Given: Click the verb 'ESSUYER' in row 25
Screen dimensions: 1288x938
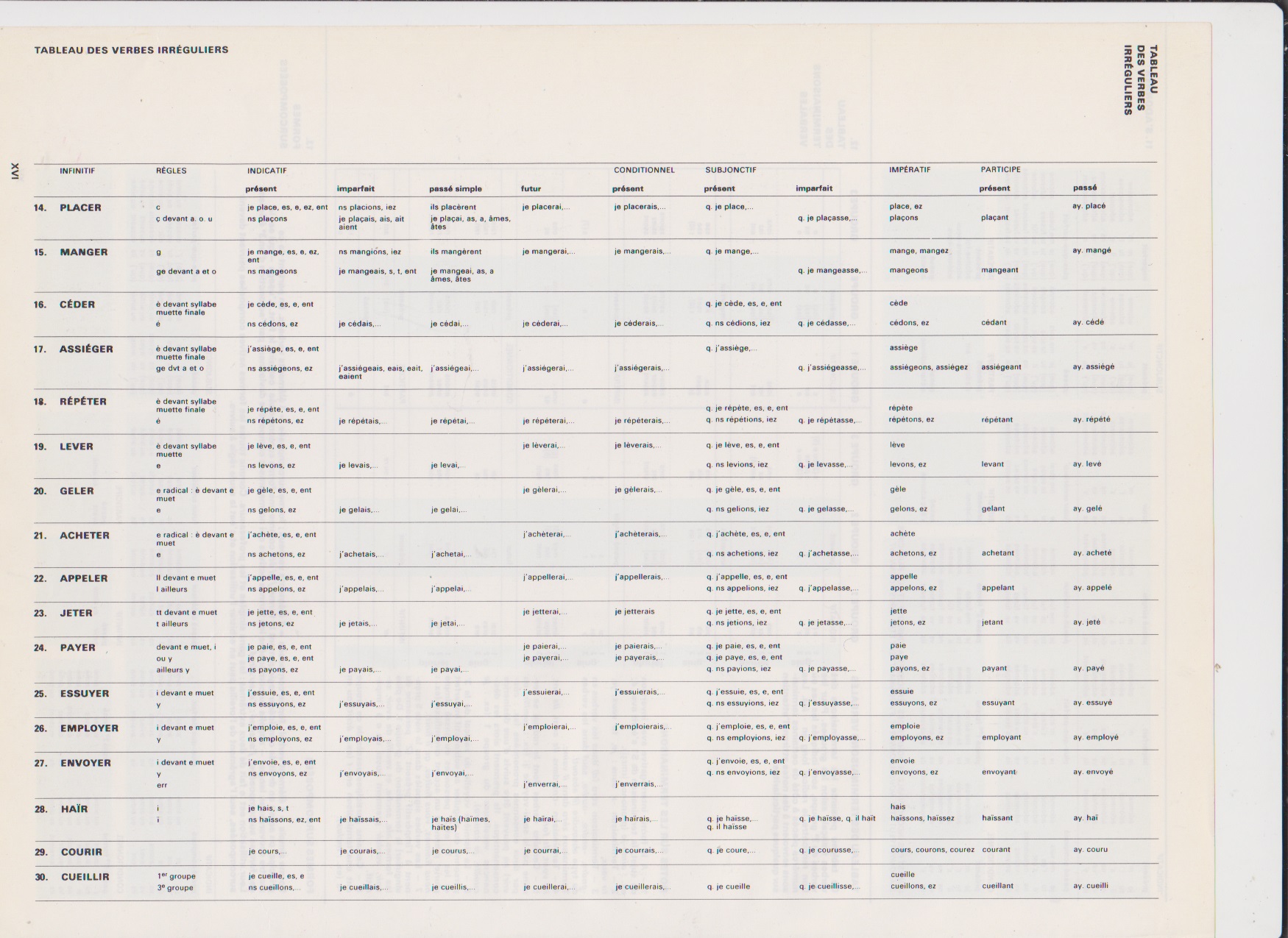Looking at the screenshot, I should pos(85,694).
